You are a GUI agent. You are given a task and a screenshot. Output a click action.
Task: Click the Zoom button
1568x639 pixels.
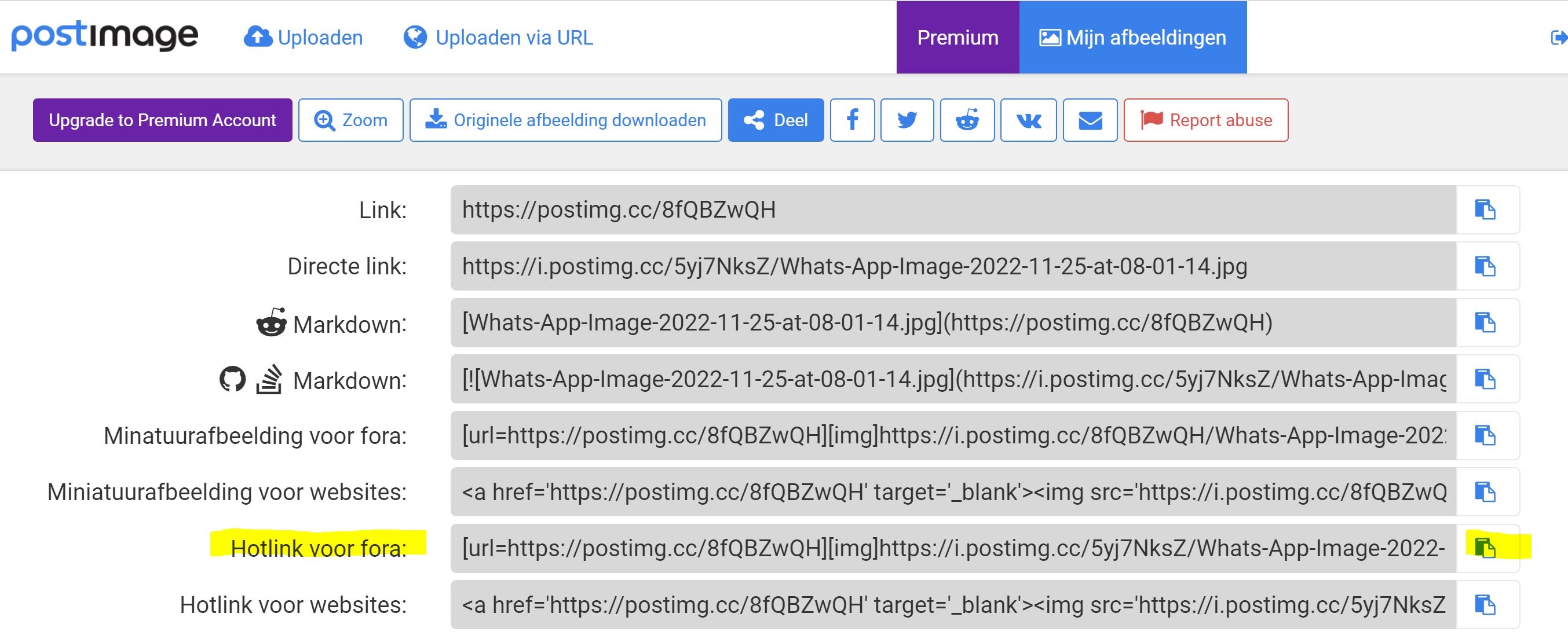(350, 120)
